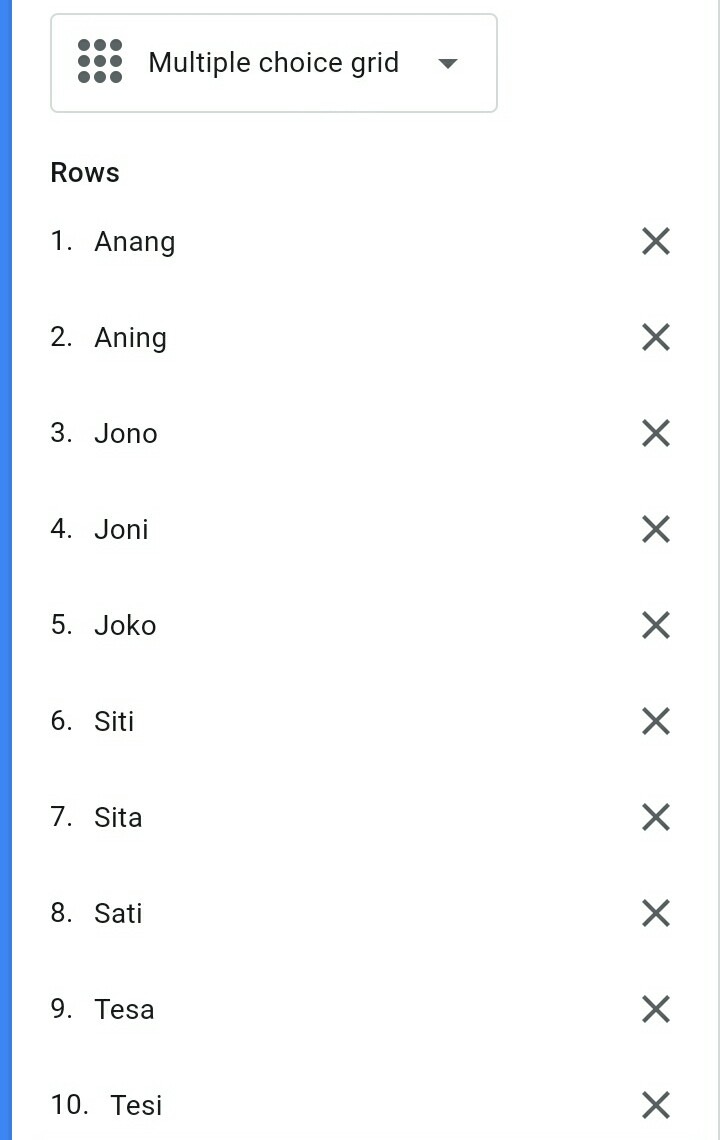The image size is (720, 1140).
Task: Delete row 2 Aning
Action: 655,337
